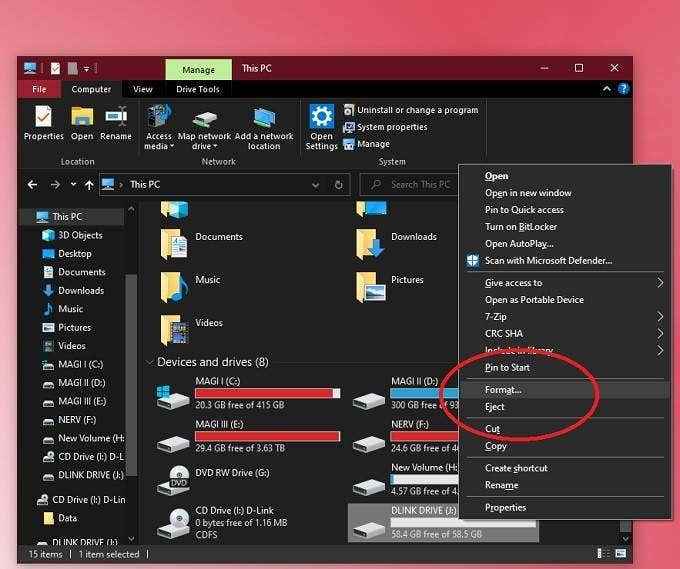The height and width of the screenshot is (569, 680).
Task: Click the refresh button in address bar
Action: (x=339, y=185)
